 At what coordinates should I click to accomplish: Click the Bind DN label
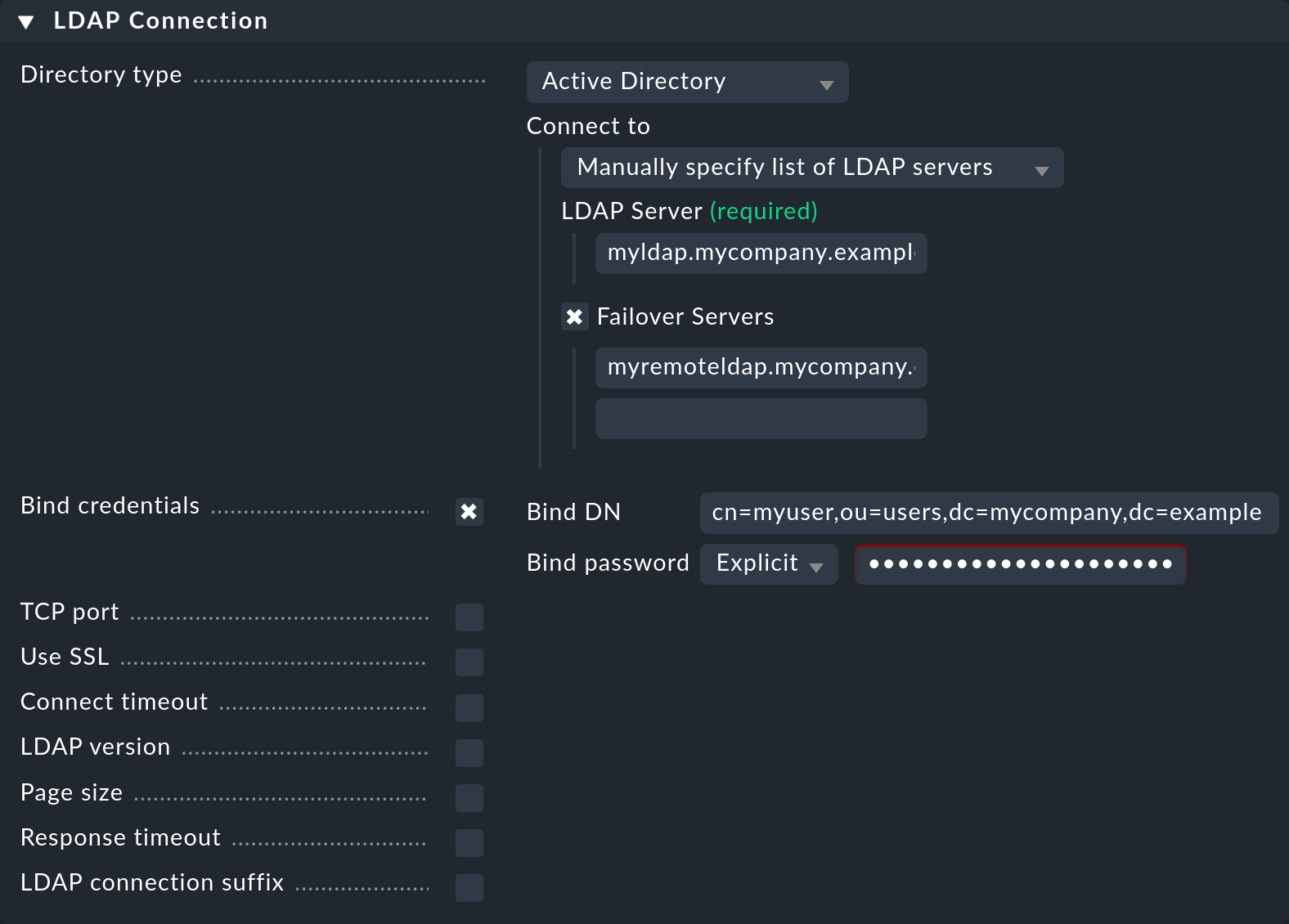coord(573,512)
